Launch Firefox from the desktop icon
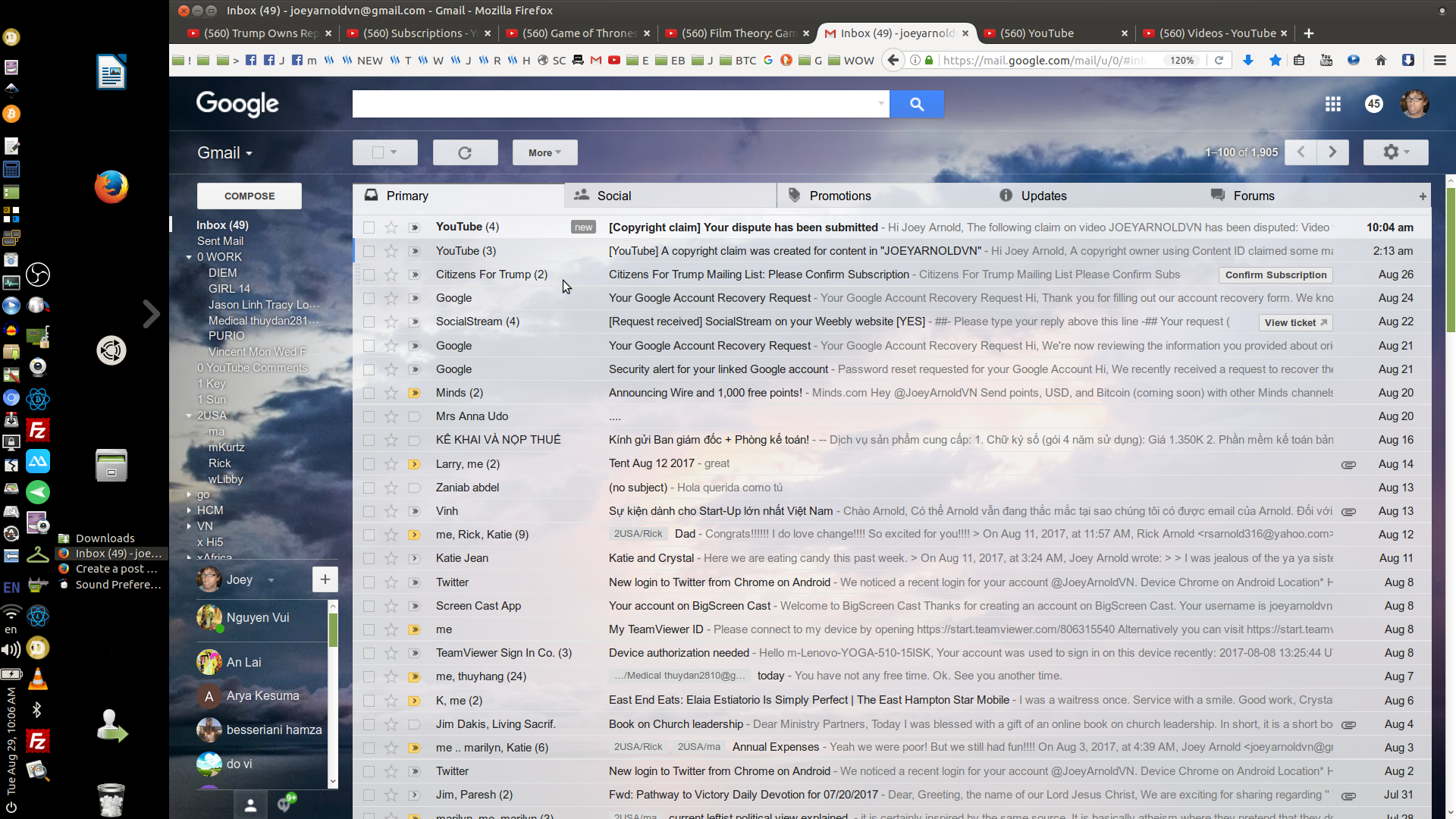 111,187
